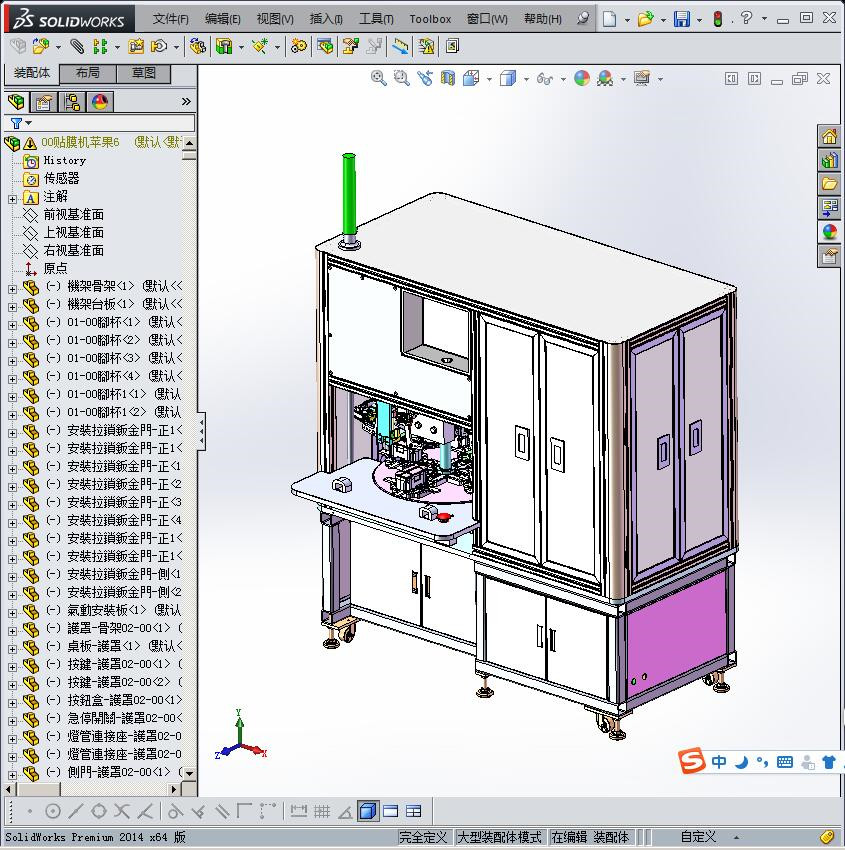
Task: Click the Open file icon
Action: pyautogui.click(x=644, y=20)
